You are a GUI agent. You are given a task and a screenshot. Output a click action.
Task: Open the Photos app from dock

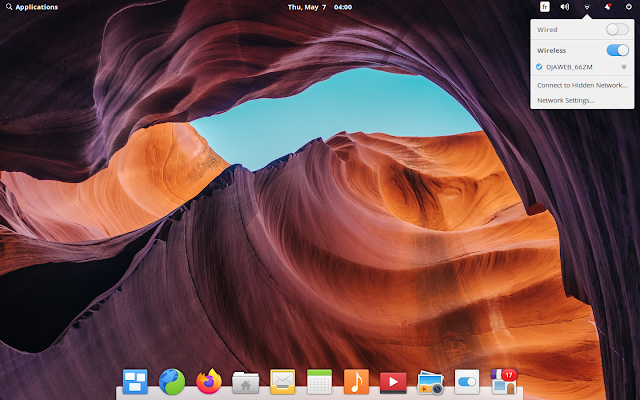pyautogui.click(x=430, y=382)
